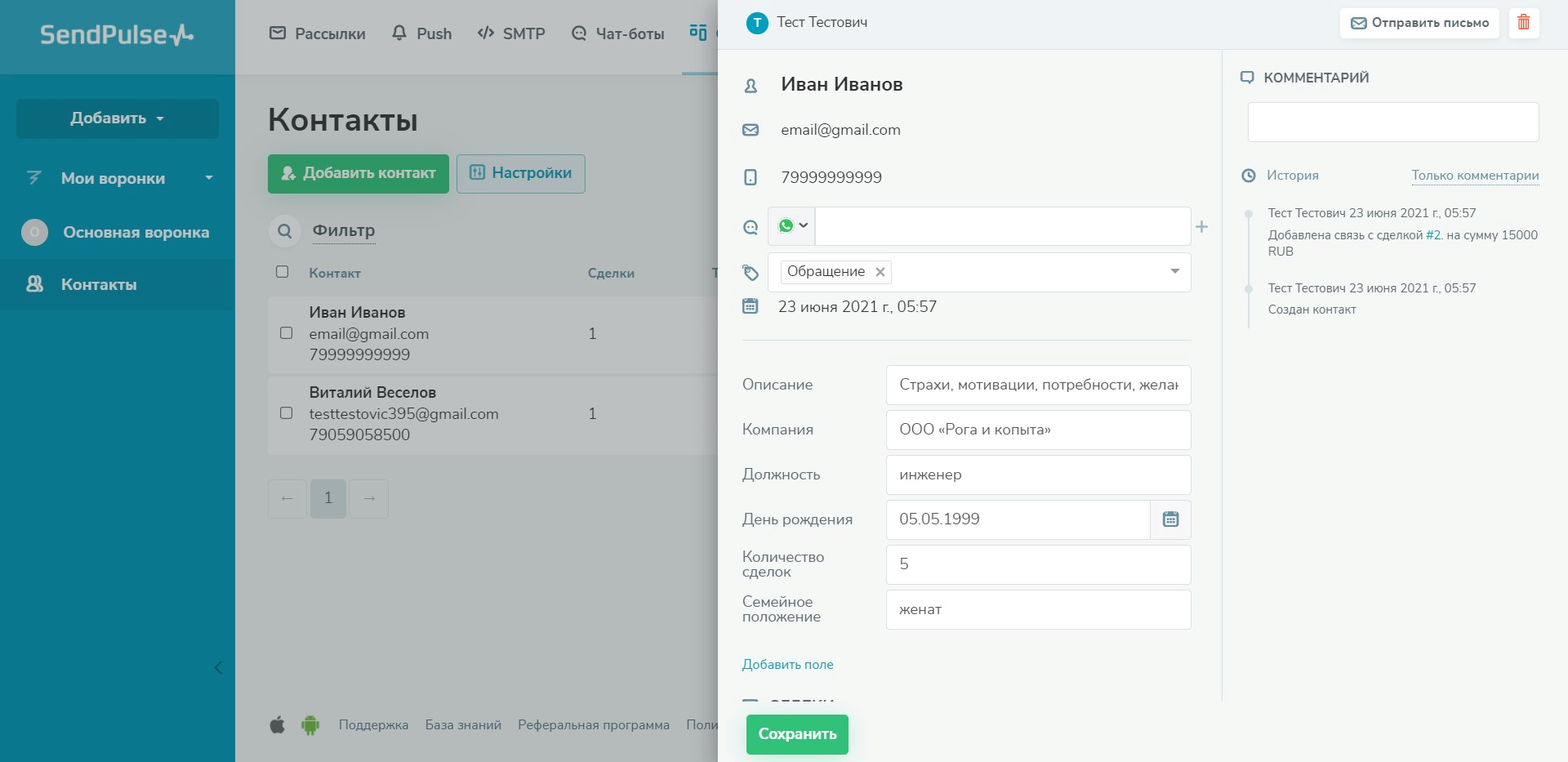Open the Фильтр link
Screen dimensions: 1568x762
tap(344, 231)
